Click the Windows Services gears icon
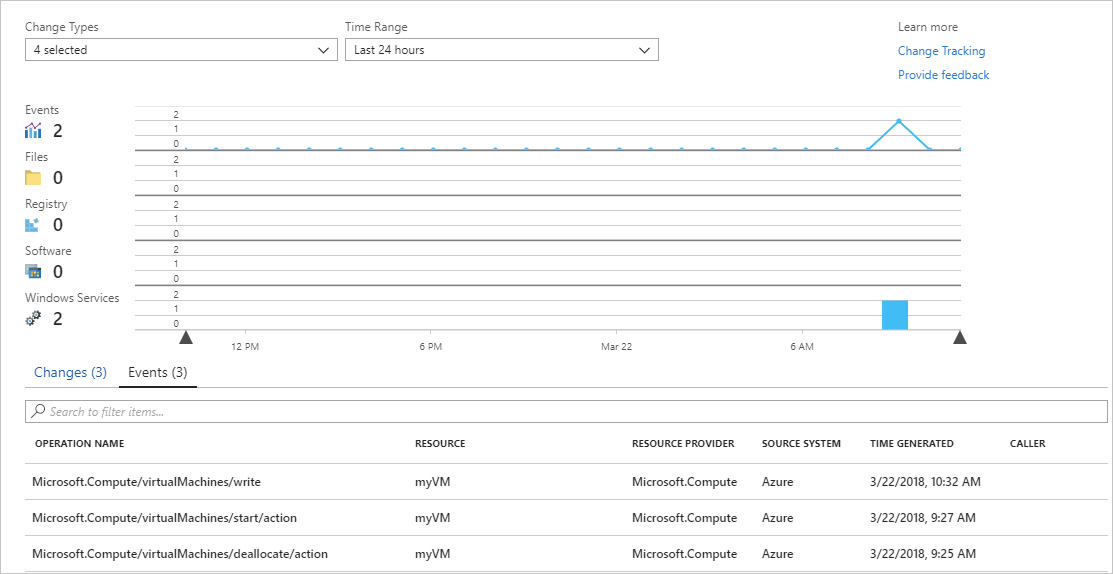Screen dimensions: 1113x574 click(x=33, y=319)
